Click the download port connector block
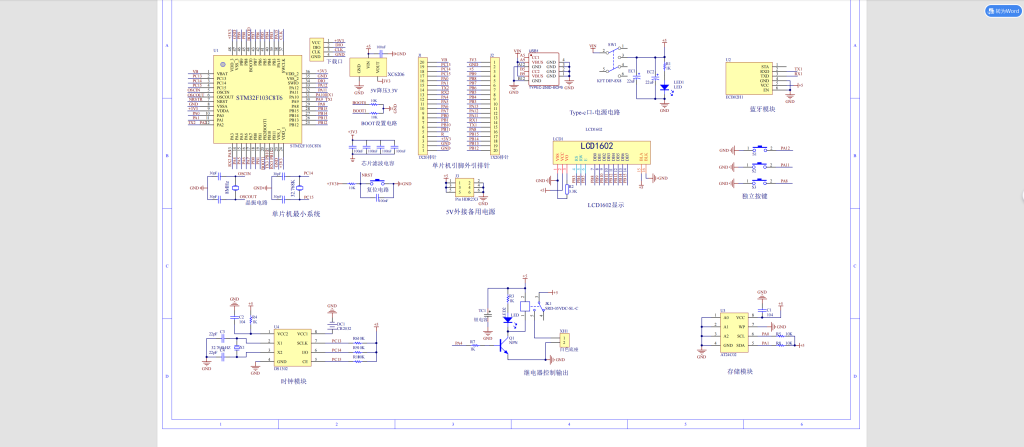The image size is (1024, 447). coord(317,49)
